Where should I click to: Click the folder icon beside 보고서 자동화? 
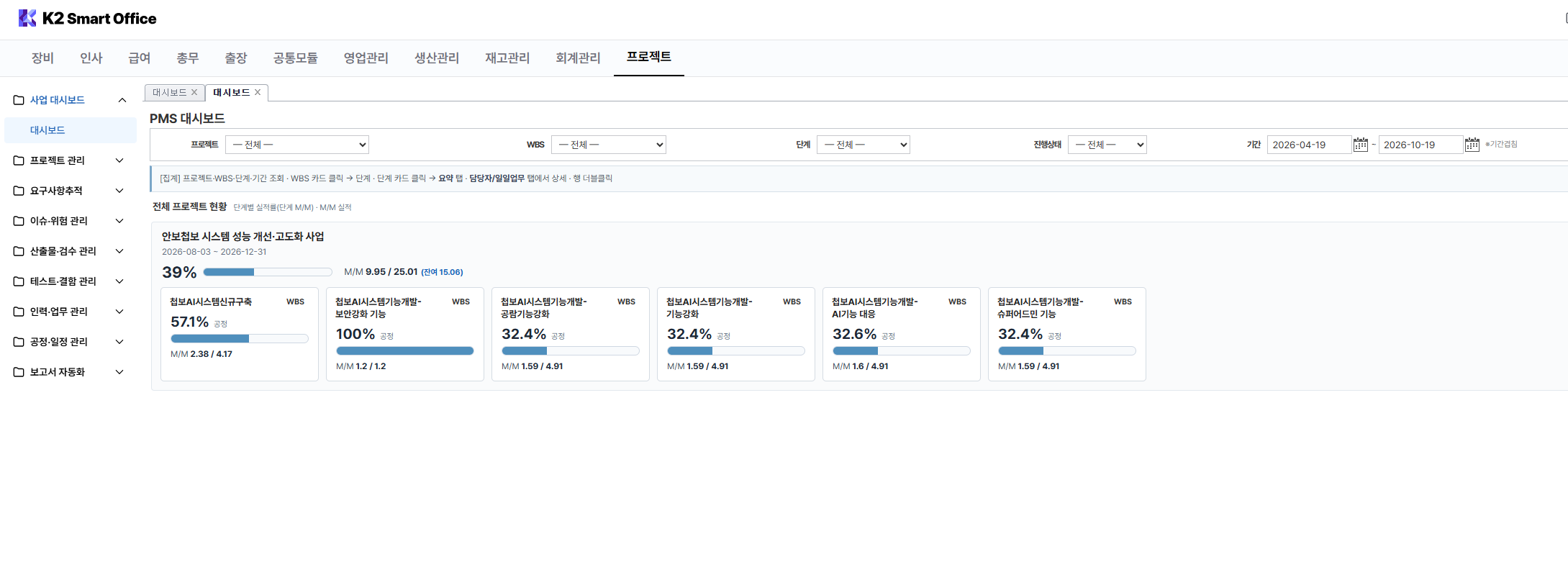tap(19, 372)
